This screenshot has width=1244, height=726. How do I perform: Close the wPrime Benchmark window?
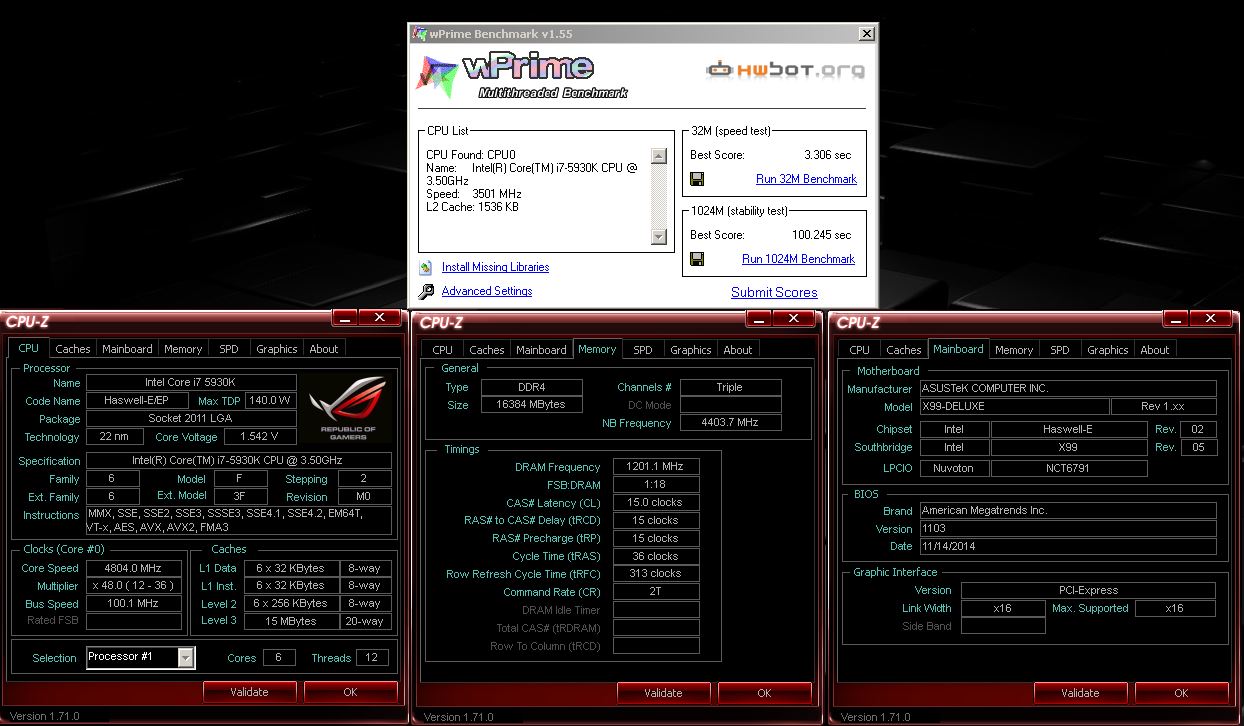[x=866, y=34]
